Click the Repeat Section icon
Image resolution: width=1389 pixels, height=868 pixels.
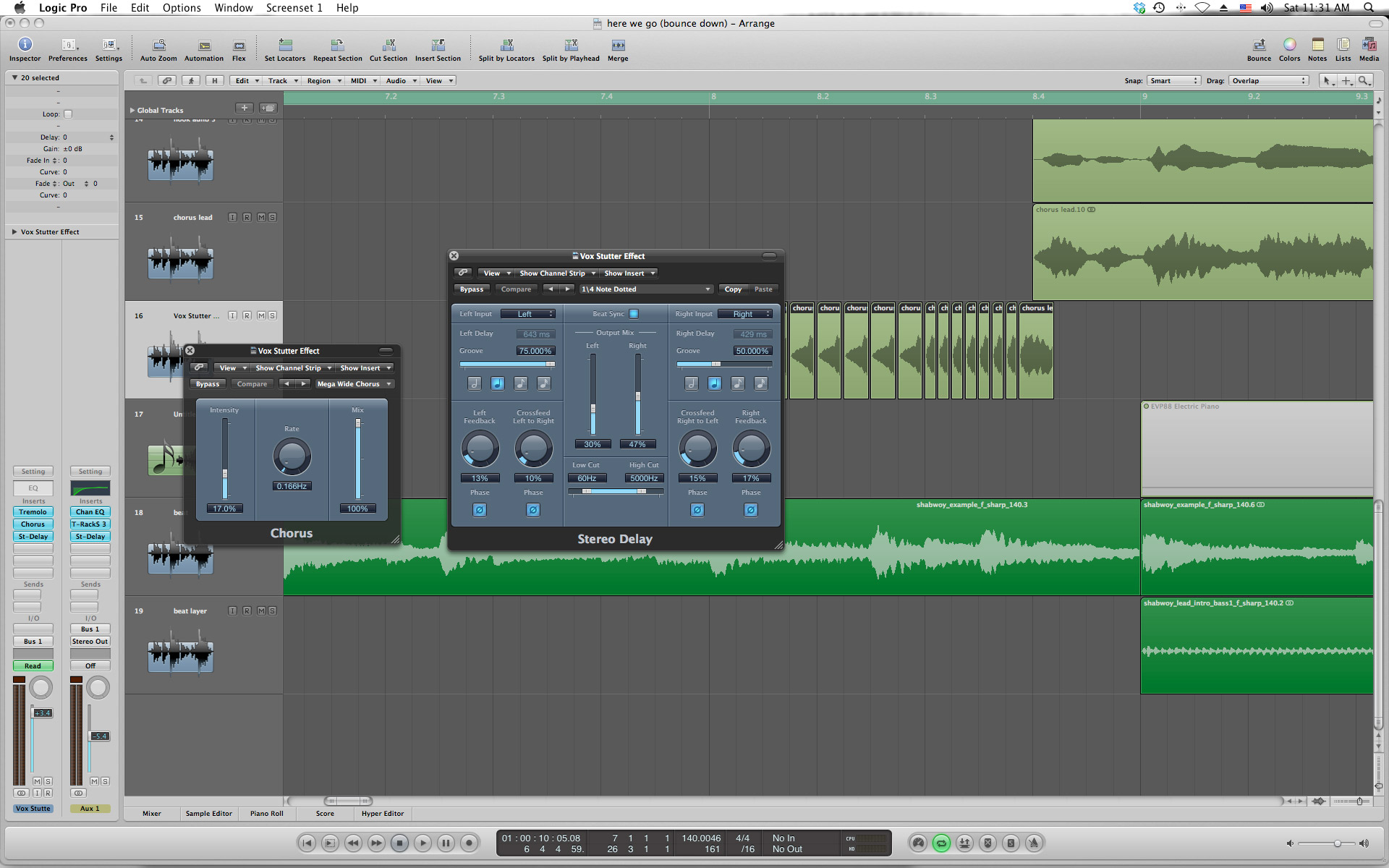(337, 45)
